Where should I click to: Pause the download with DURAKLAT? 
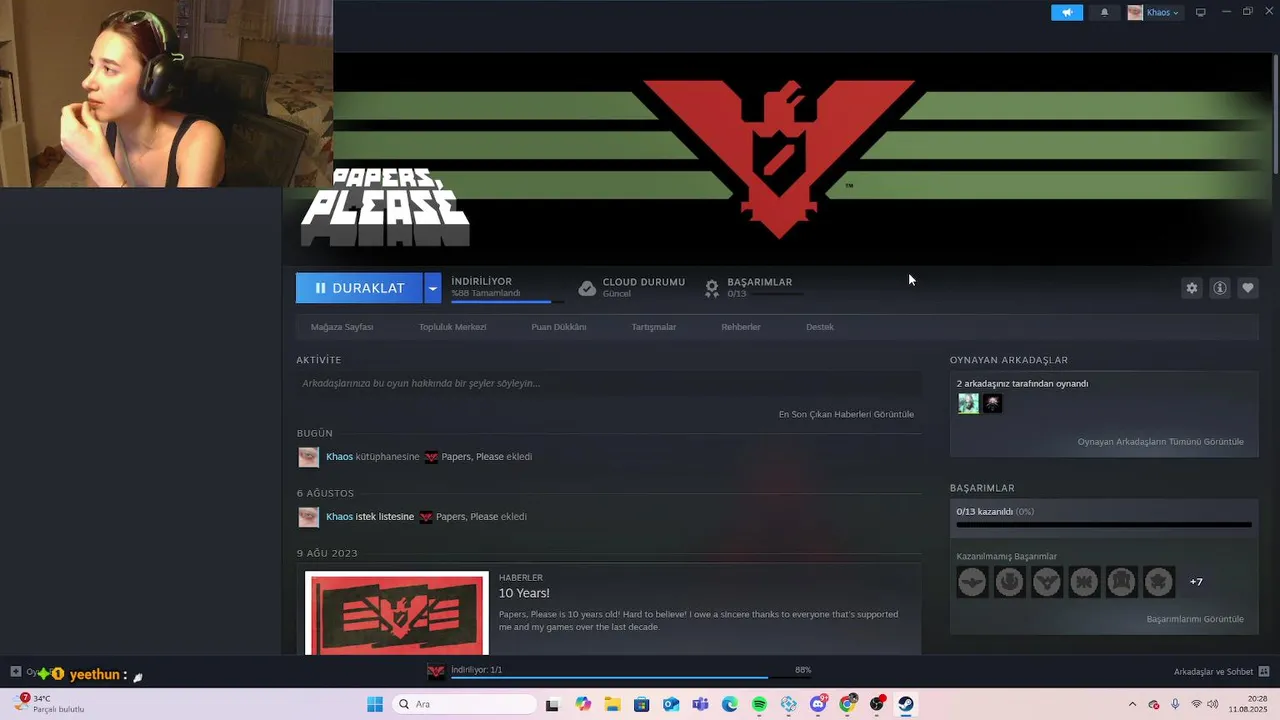359,288
